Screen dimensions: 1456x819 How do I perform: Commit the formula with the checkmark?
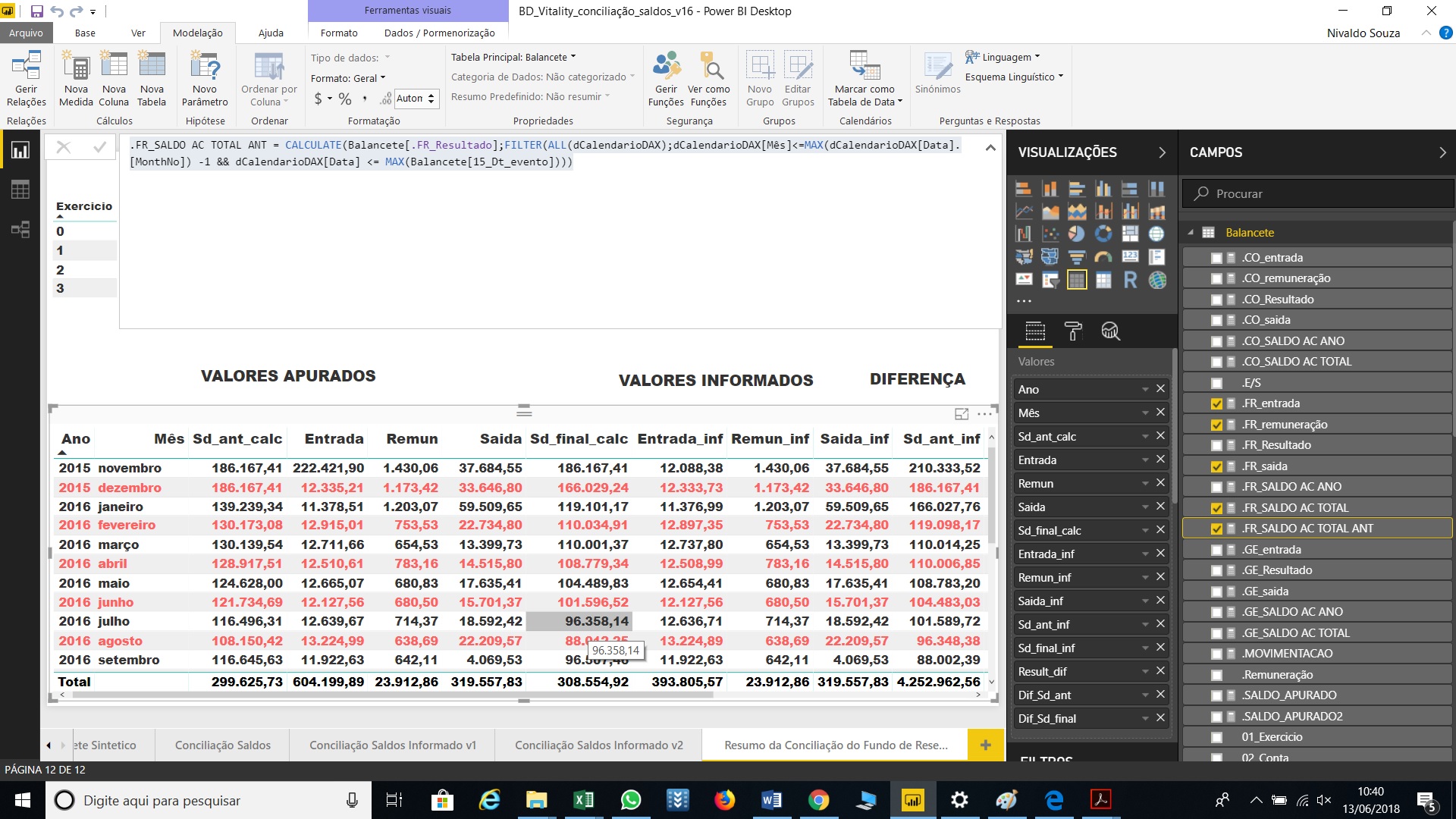coord(99,147)
